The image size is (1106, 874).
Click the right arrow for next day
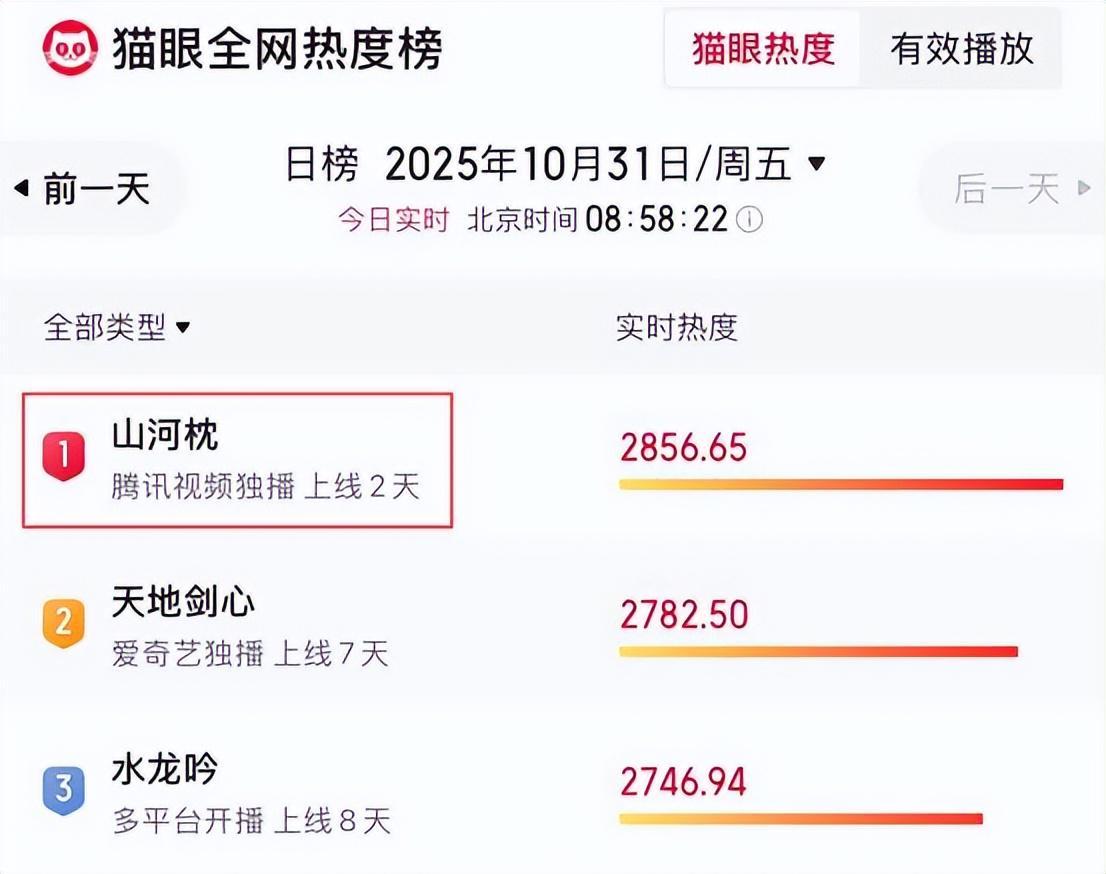pos(1084,188)
